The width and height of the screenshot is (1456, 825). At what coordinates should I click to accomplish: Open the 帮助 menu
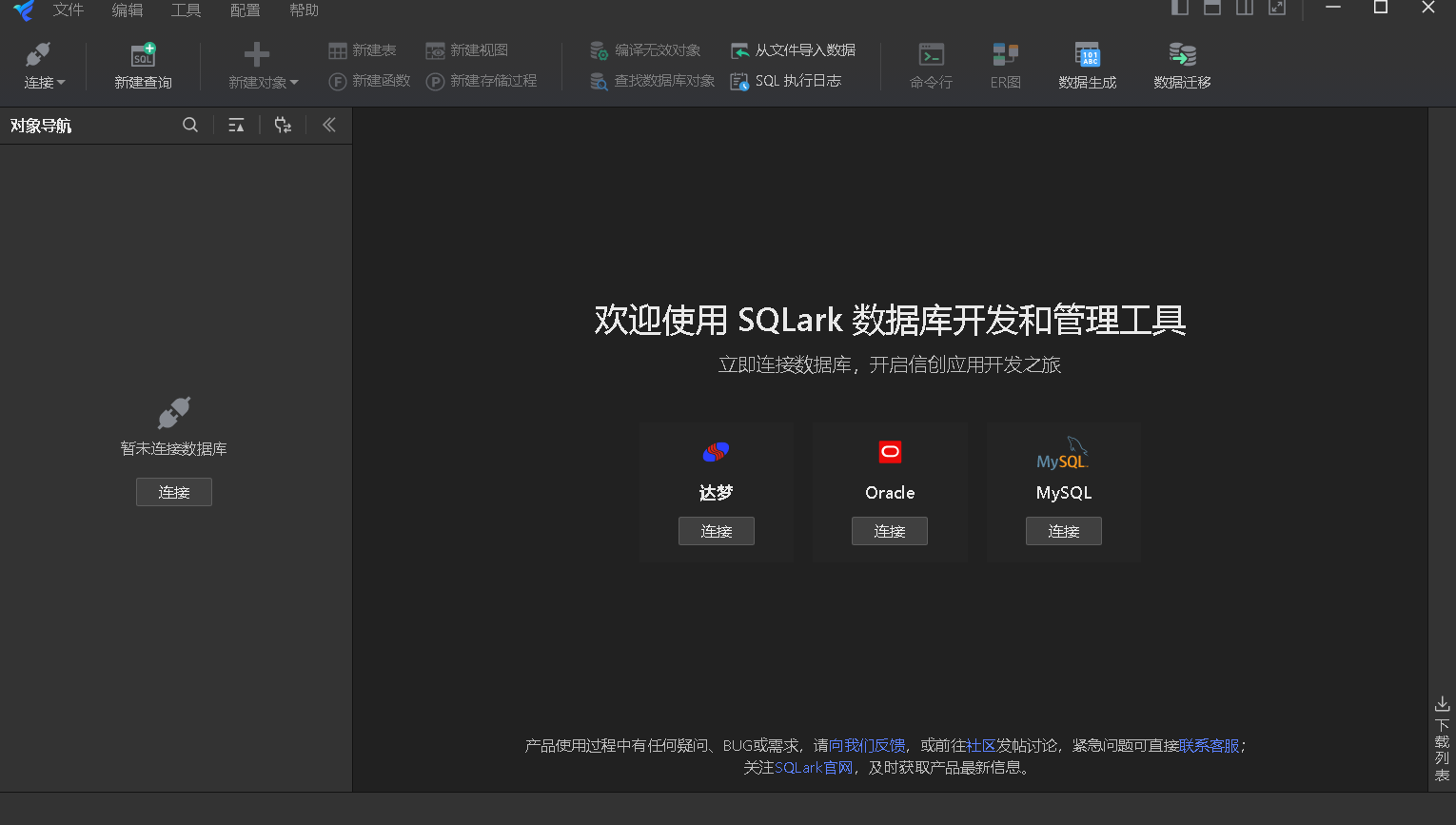[305, 10]
